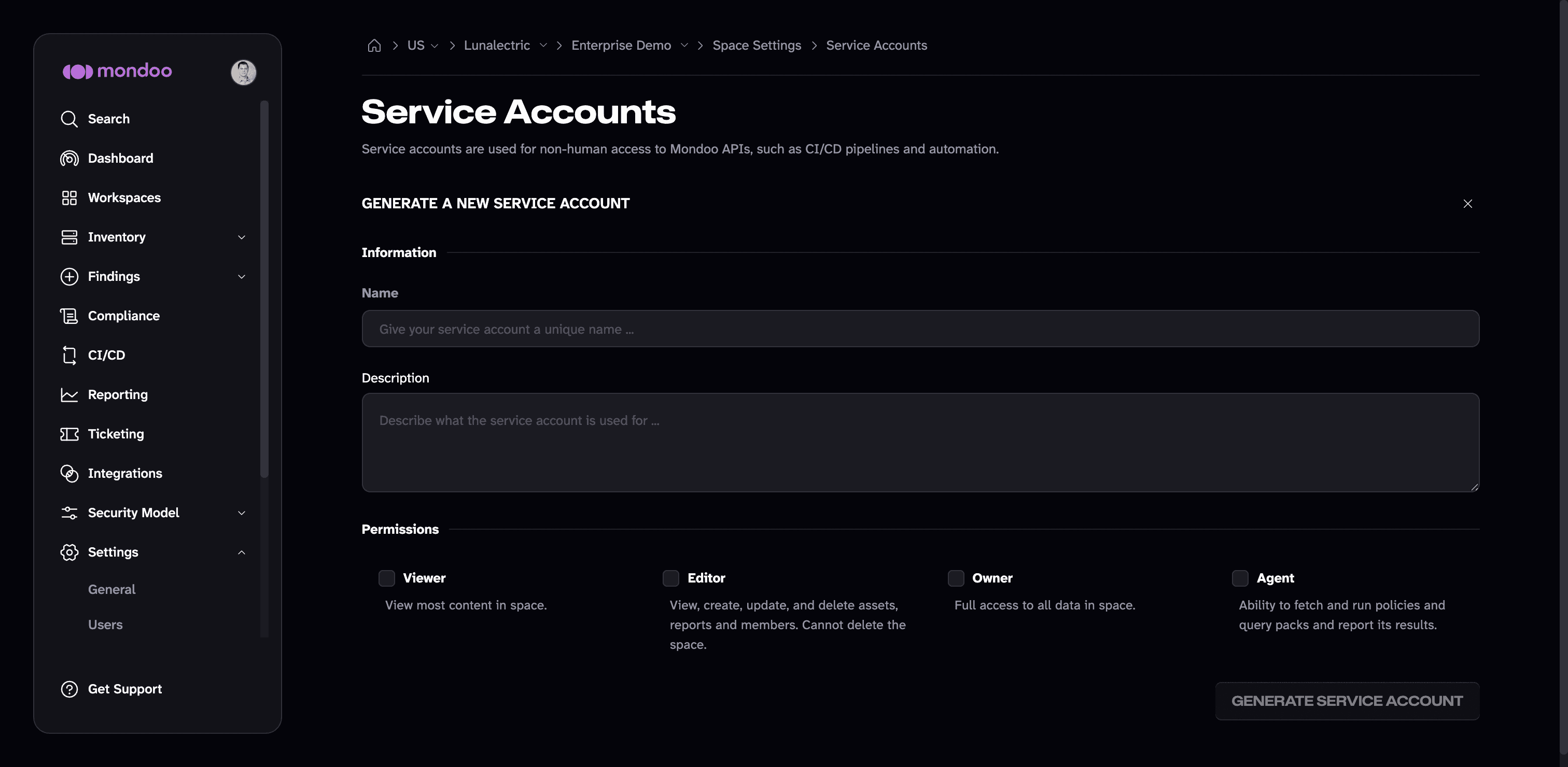Screen dimensions: 1568x767
Task: Click the Dashboard gauge icon
Action: pyautogui.click(x=69, y=159)
